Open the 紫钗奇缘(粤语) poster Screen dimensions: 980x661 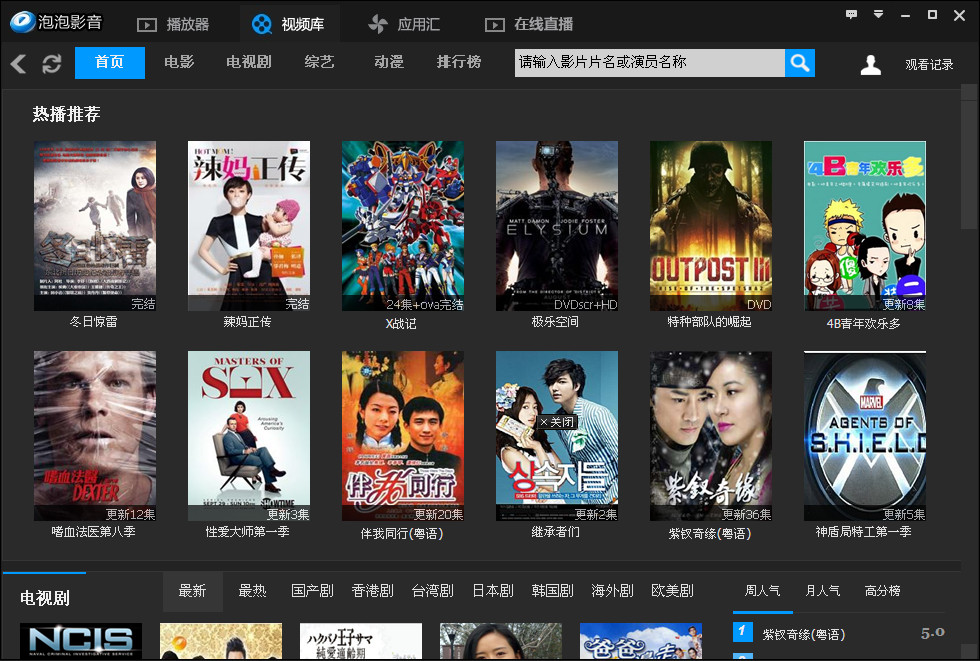(711, 435)
